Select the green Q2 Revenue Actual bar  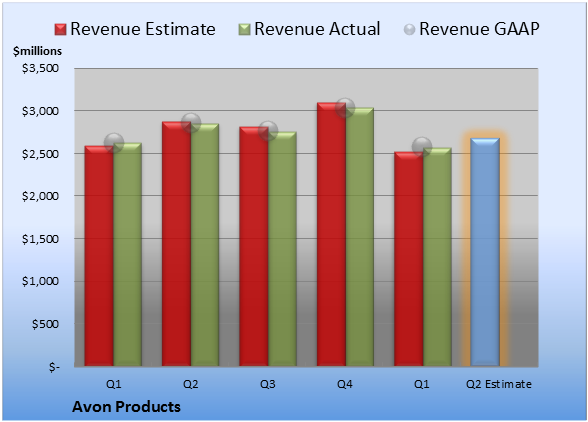click(x=205, y=245)
